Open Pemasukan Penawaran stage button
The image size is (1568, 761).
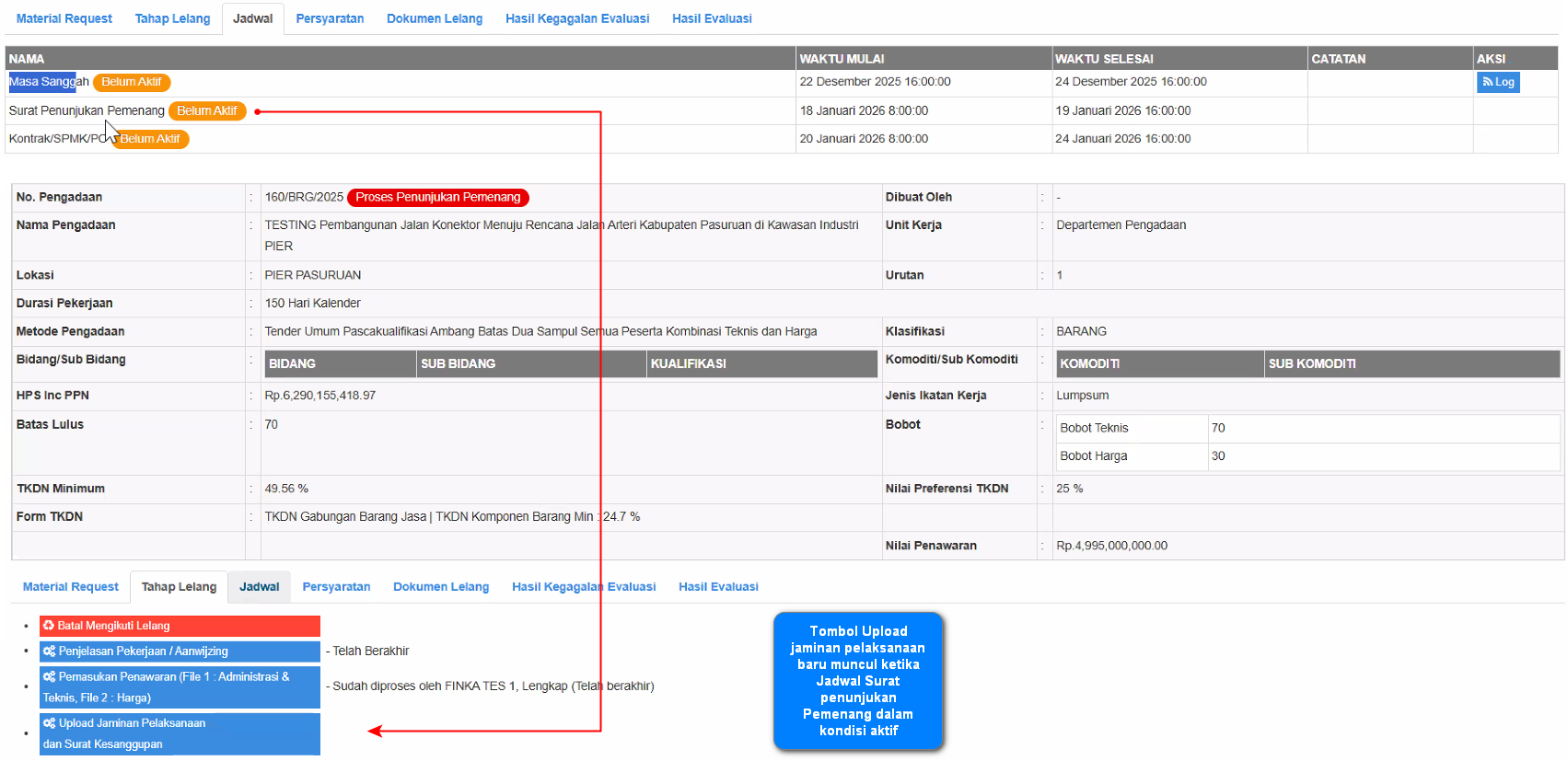click(x=180, y=686)
